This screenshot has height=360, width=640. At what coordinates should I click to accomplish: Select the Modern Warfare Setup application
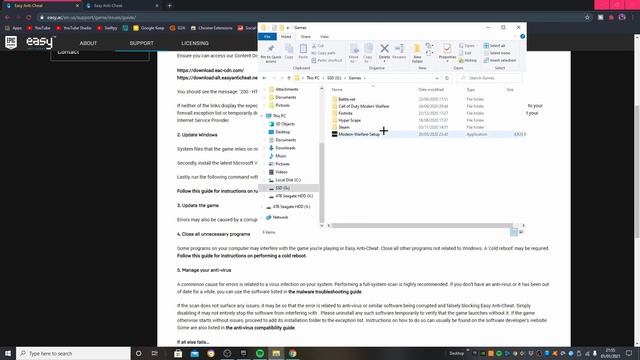[x=359, y=134]
